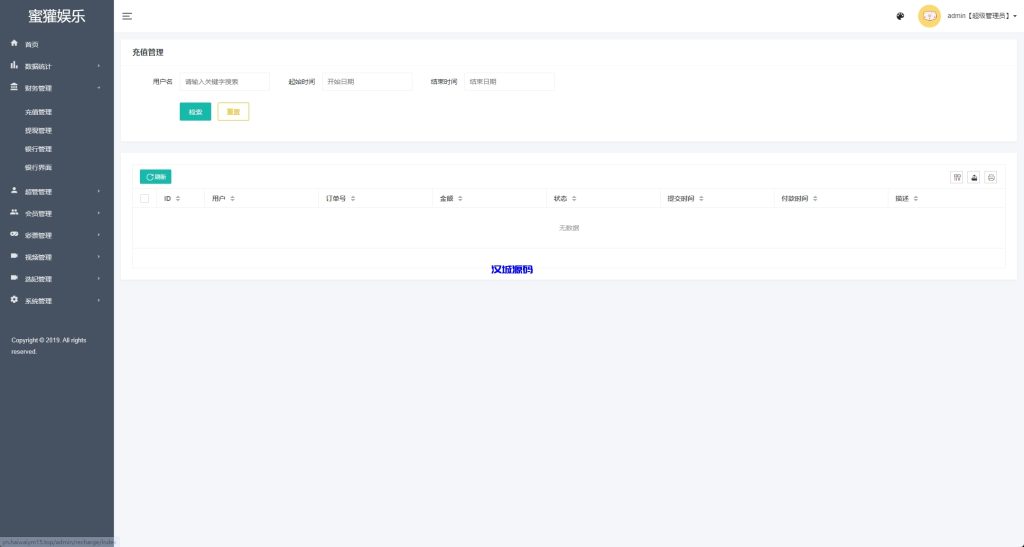
Task: Click the hamburger sidebar collapse icon
Action: point(127,16)
